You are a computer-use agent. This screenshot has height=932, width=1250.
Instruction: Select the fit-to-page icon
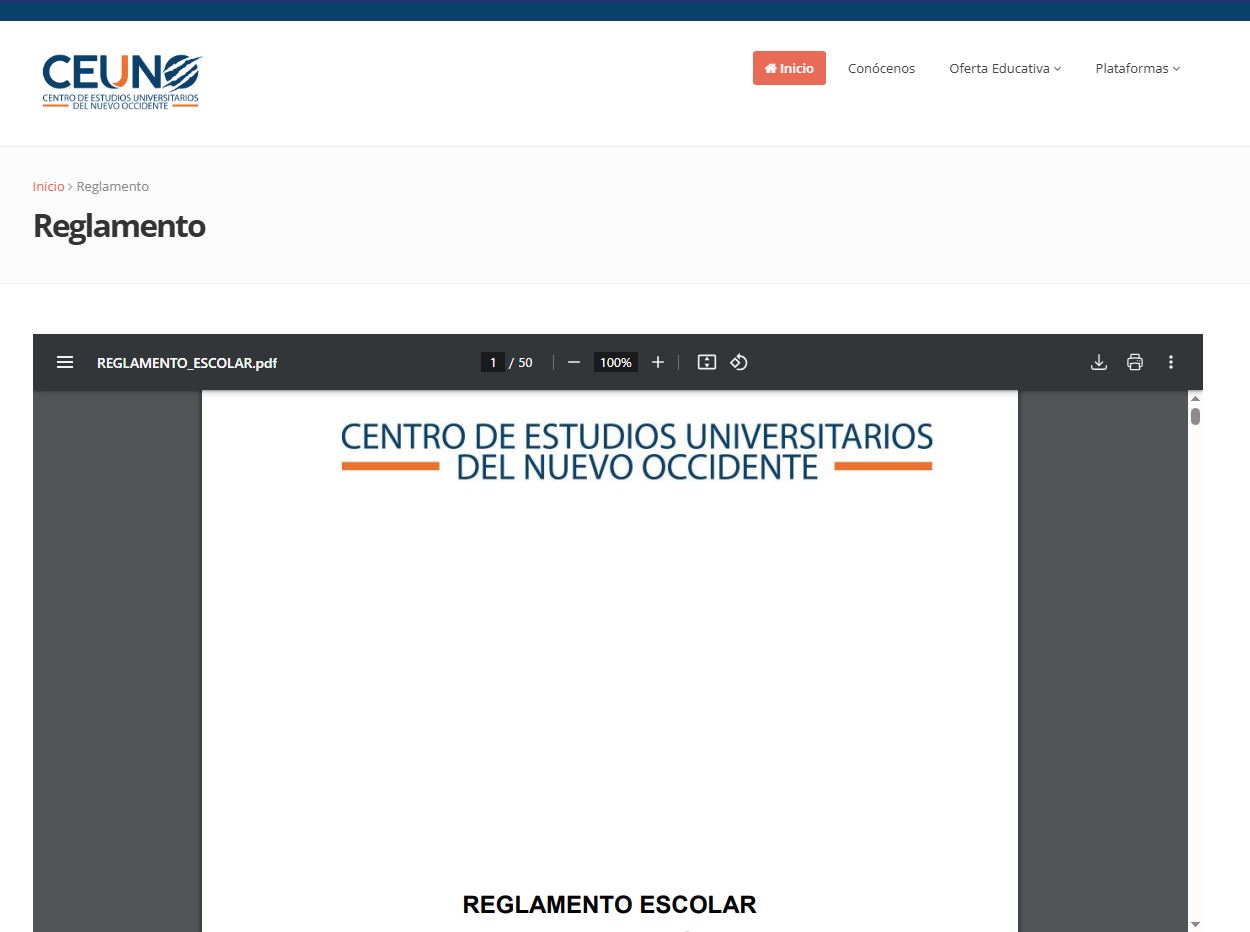tap(706, 362)
